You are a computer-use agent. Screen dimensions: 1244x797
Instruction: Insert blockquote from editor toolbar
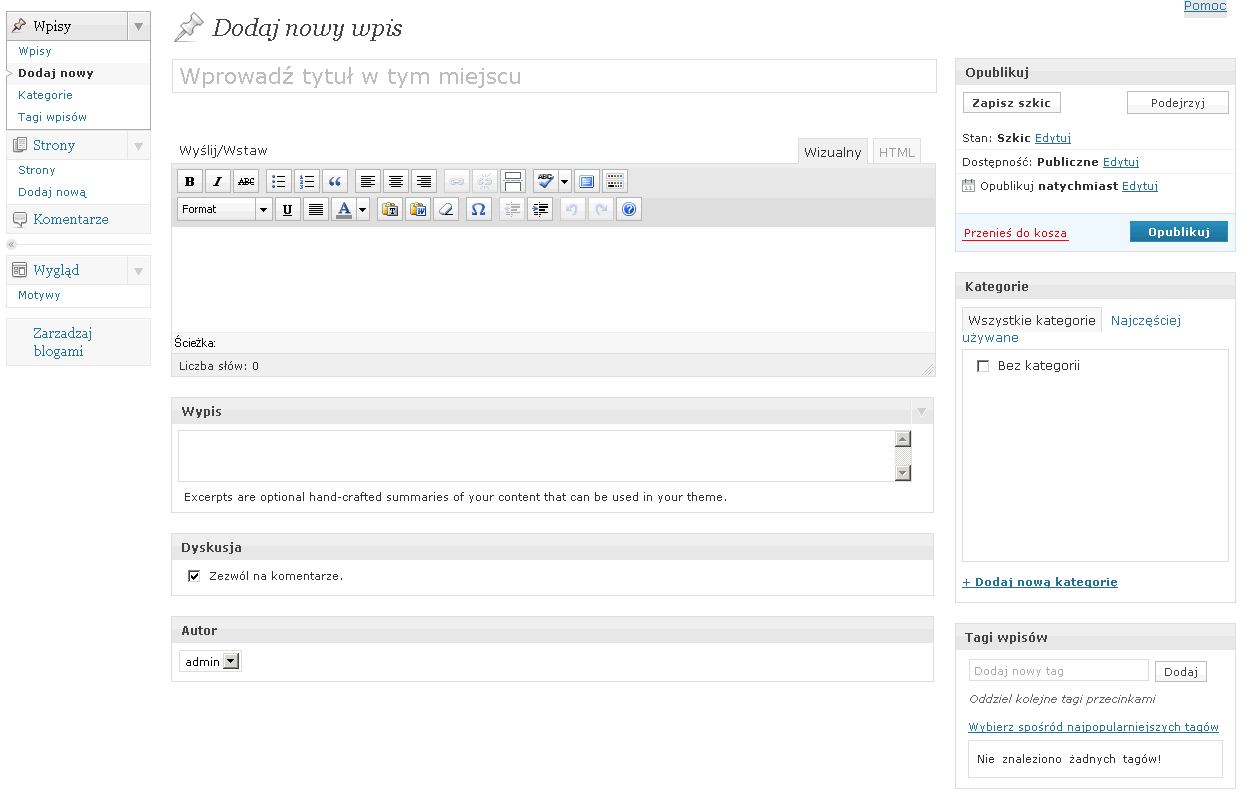coord(335,181)
